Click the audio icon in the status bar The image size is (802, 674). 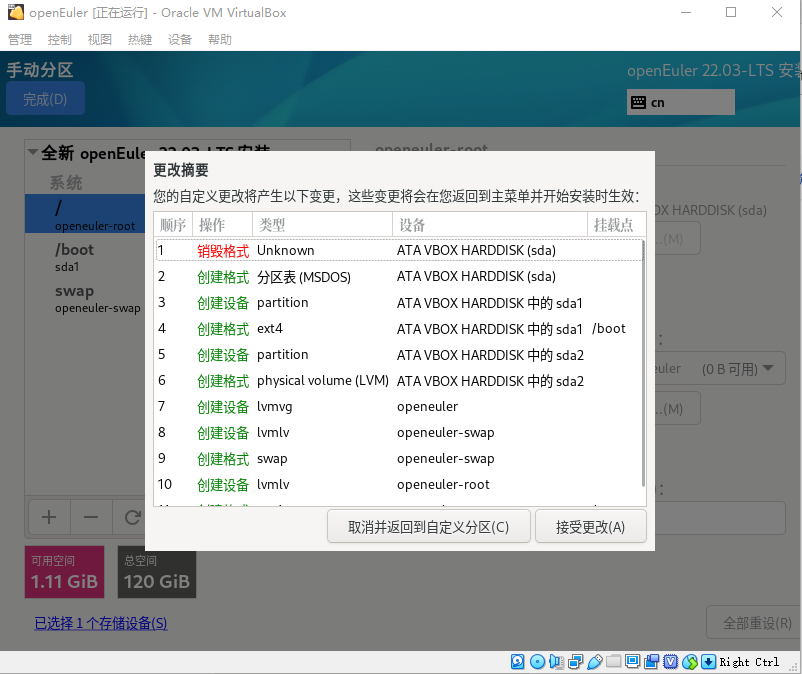pos(556,661)
